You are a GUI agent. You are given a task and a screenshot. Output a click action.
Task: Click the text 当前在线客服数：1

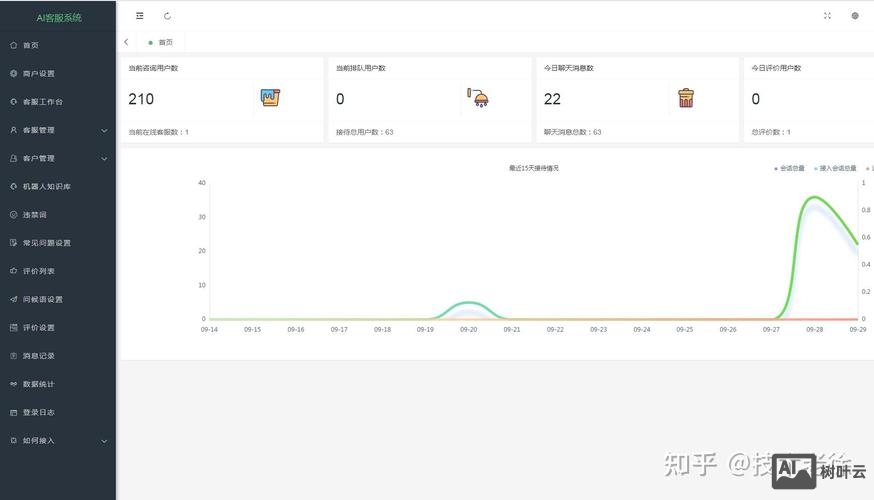(158, 132)
